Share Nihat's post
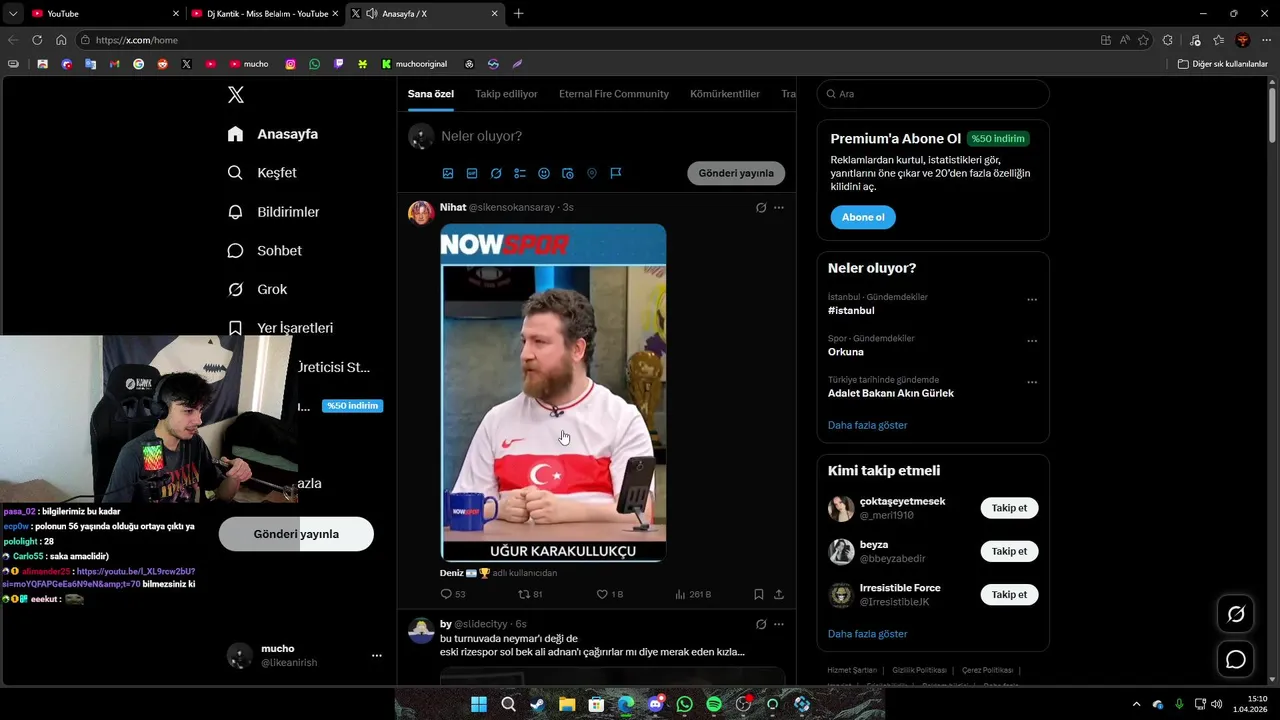The height and width of the screenshot is (720, 1280). pyautogui.click(x=779, y=594)
